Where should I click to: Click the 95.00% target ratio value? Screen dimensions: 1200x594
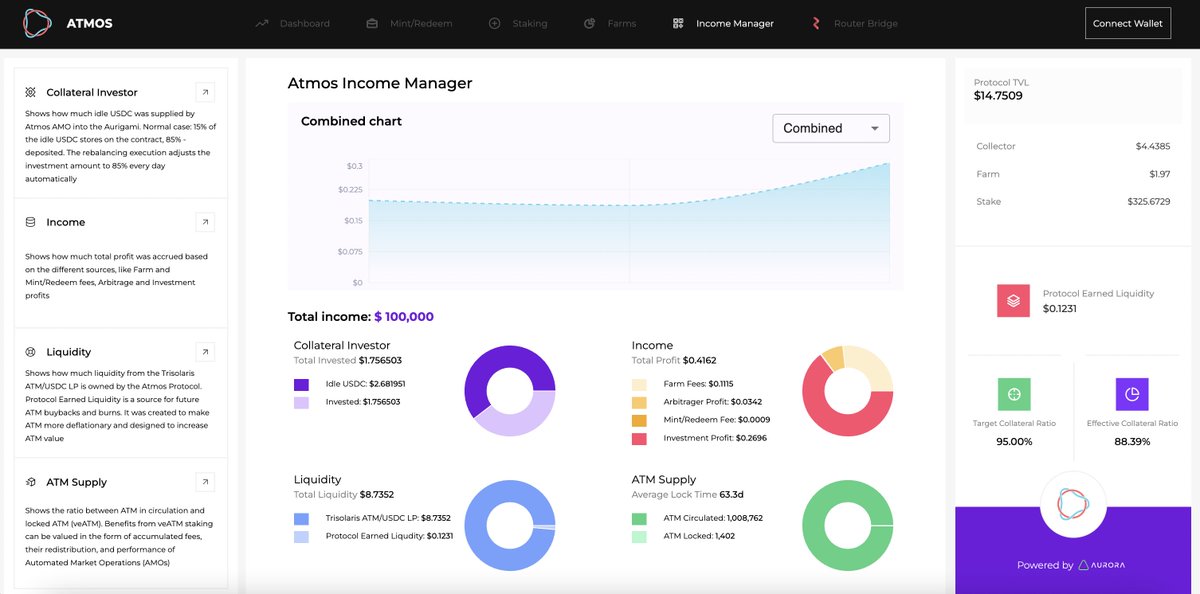pyautogui.click(x=1014, y=441)
